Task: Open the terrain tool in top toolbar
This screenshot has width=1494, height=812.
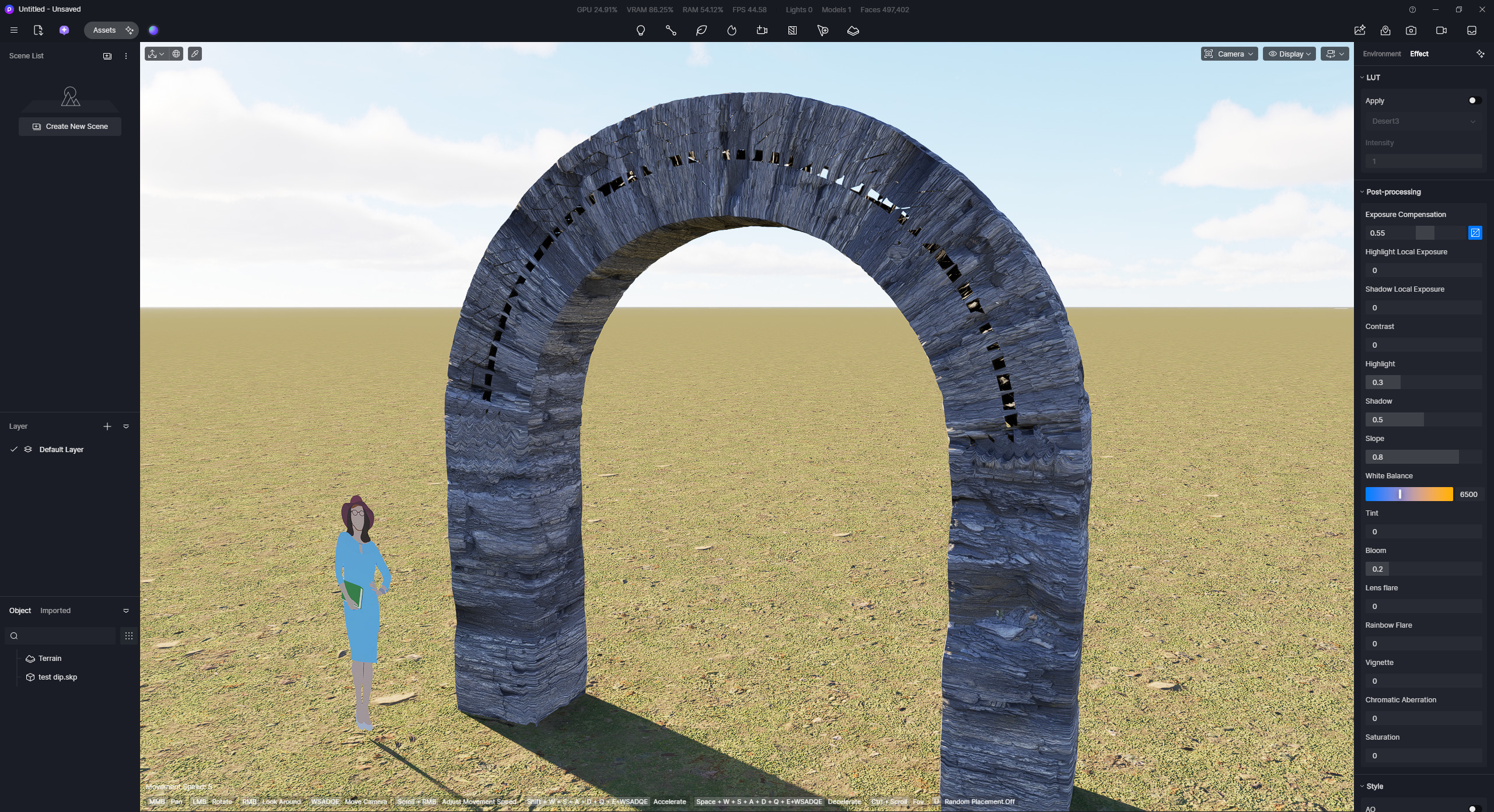Action: [853, 30]
